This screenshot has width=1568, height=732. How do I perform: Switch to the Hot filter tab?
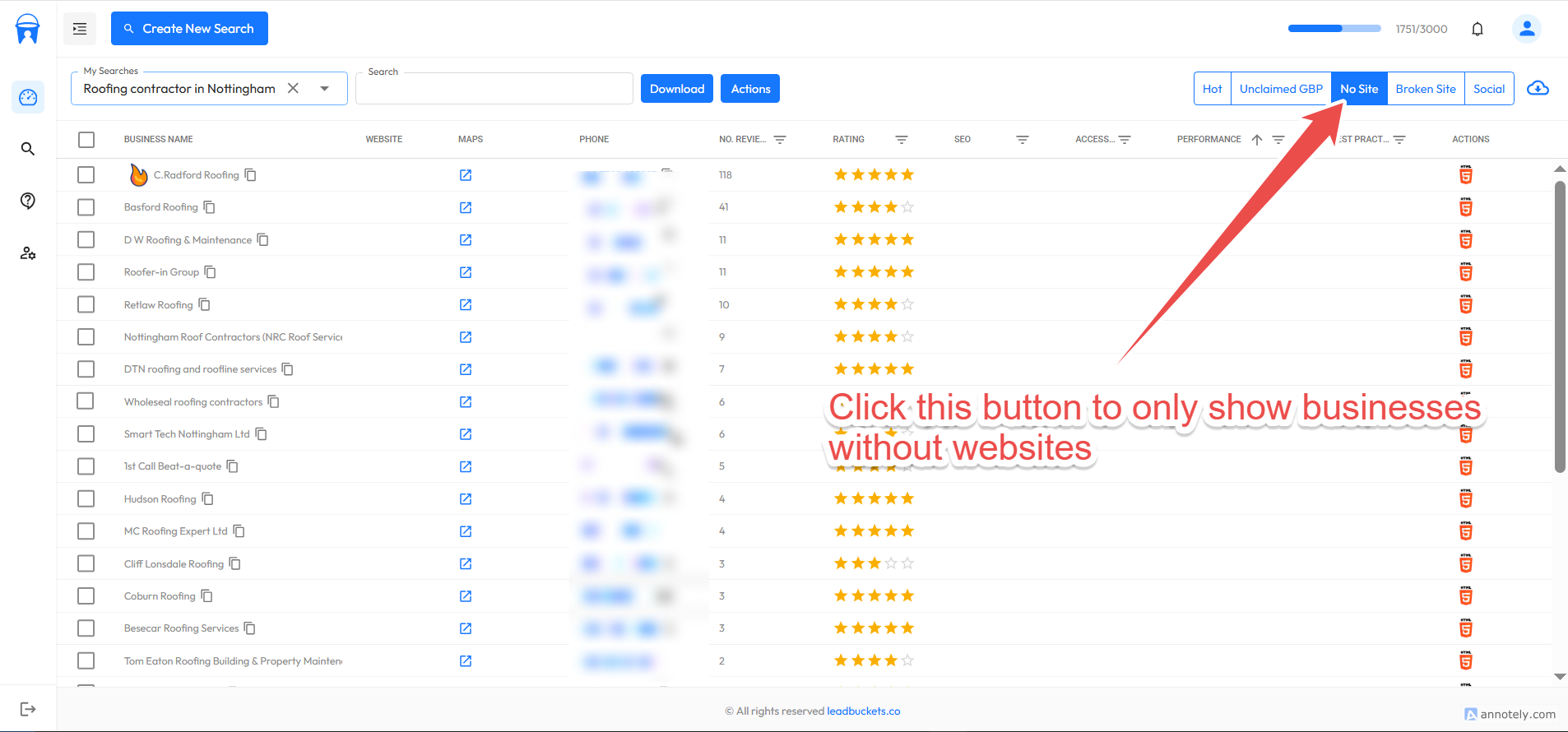tap(1213, 89)
